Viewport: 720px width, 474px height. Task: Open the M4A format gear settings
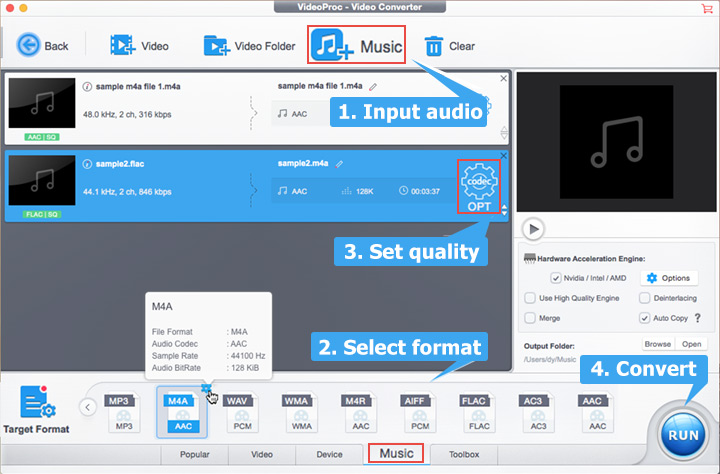[206, 389]
